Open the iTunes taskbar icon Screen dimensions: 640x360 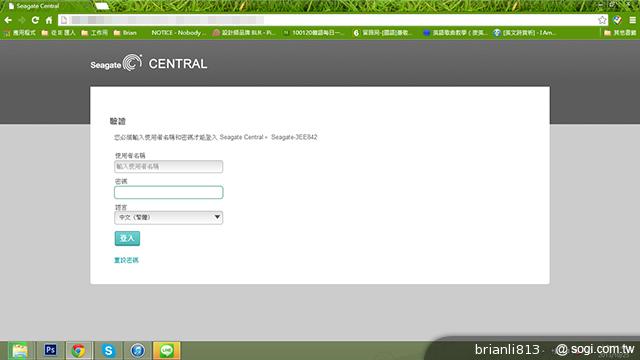point(138,351)
